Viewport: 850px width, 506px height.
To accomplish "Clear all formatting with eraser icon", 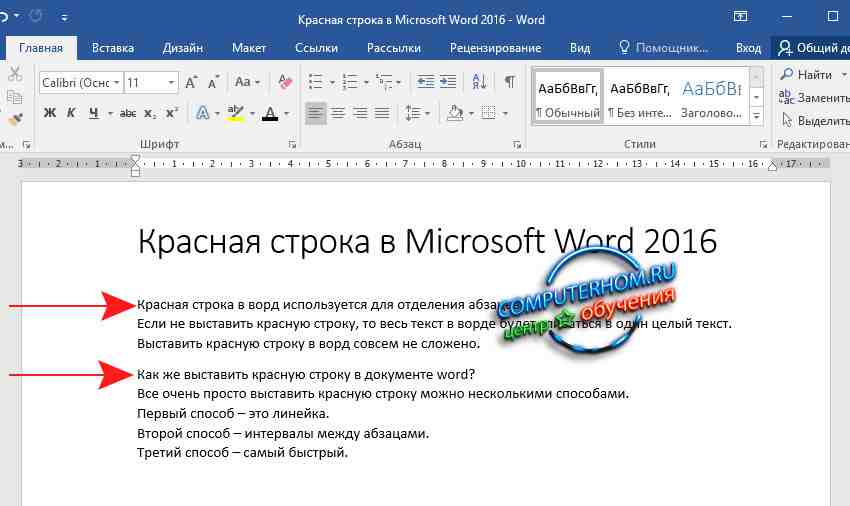I will point(285,82).
